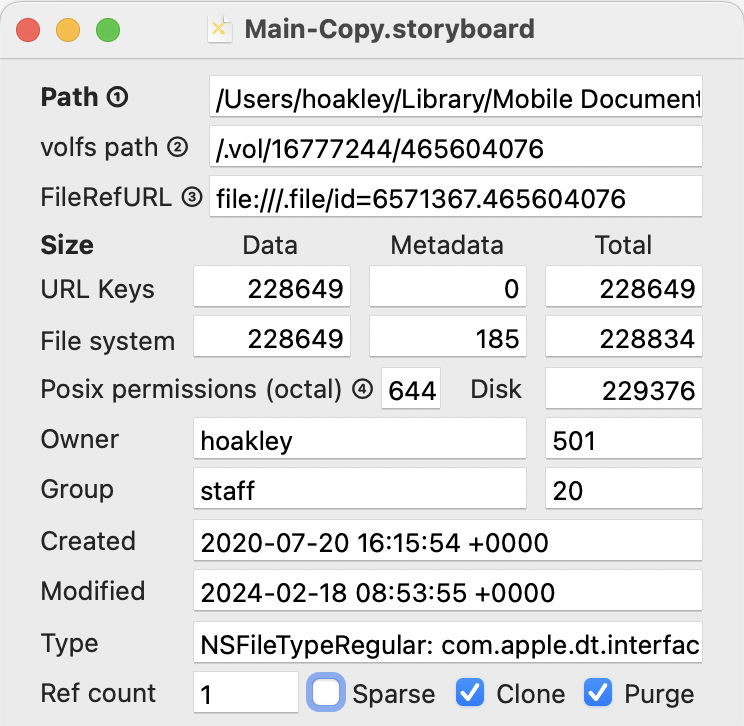Click the circled 2 footnote beside volfs path
The image size is (744, 726).
pyautogui.click(x=177, y=148)
